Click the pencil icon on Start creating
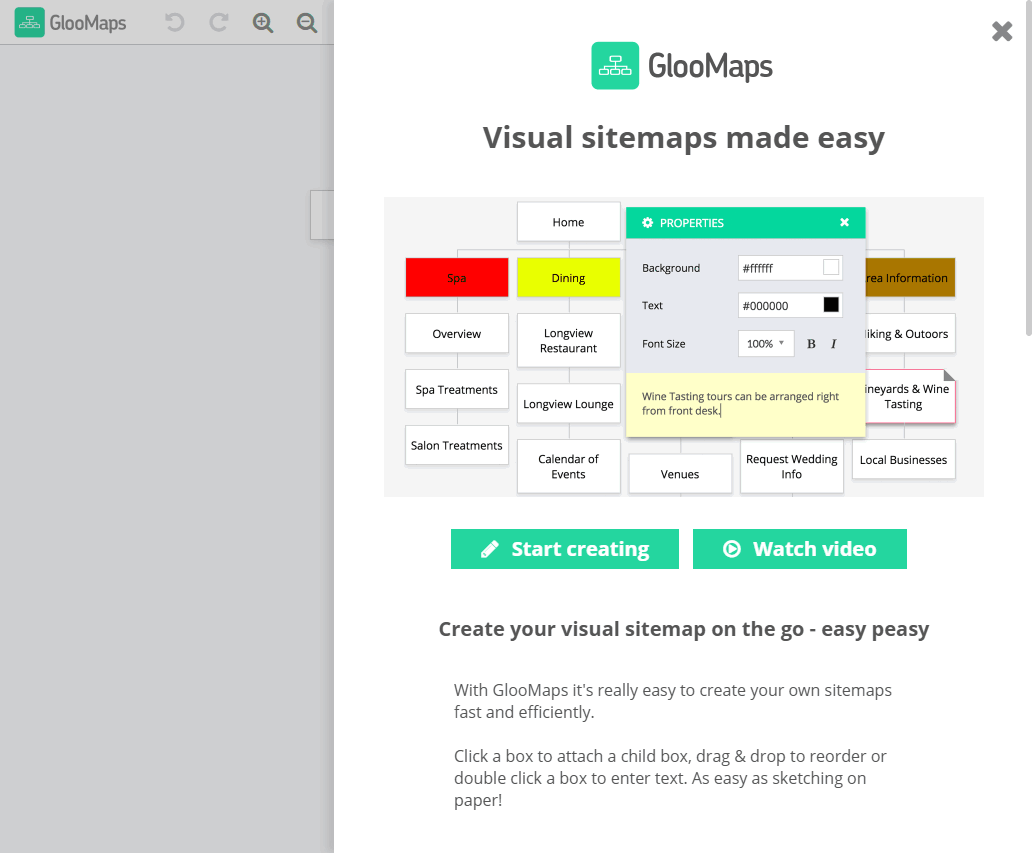 pyautogui.click(x=489, y=549)
